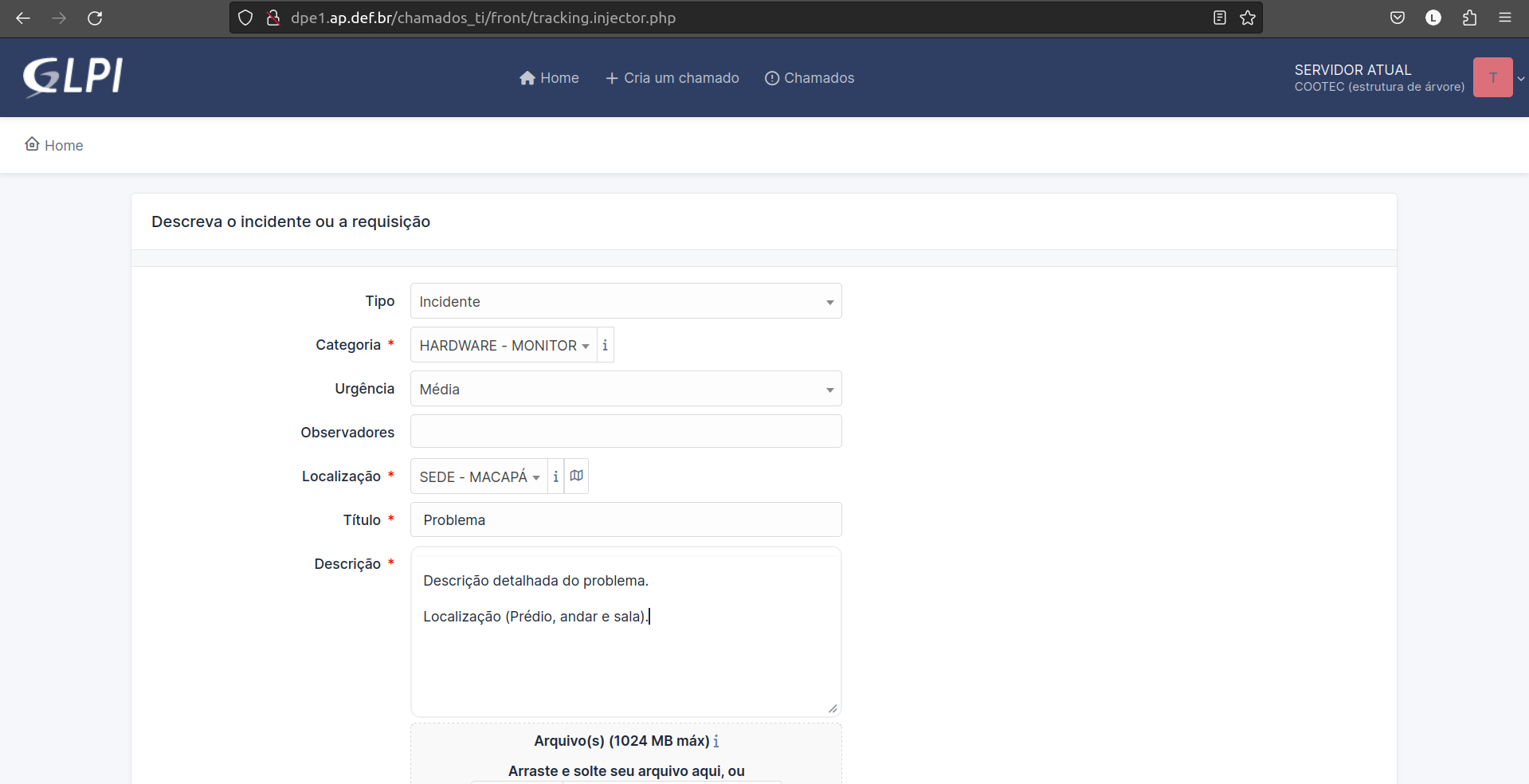Image resolution: width=1529 pixels, height=784 pixels.
Task: Go to Home in navigation menu
Action: coord(549,78)
